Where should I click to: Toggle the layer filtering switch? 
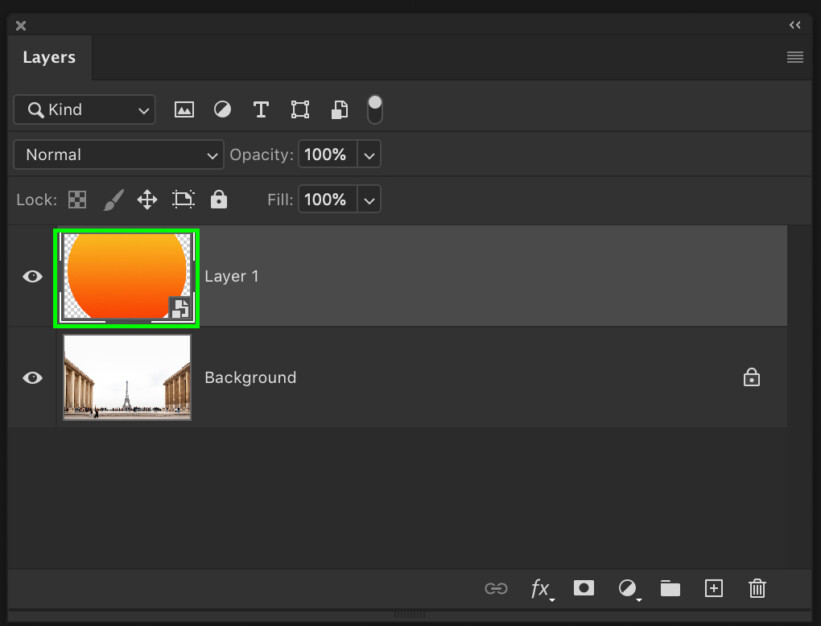click(x=374, y=110)
